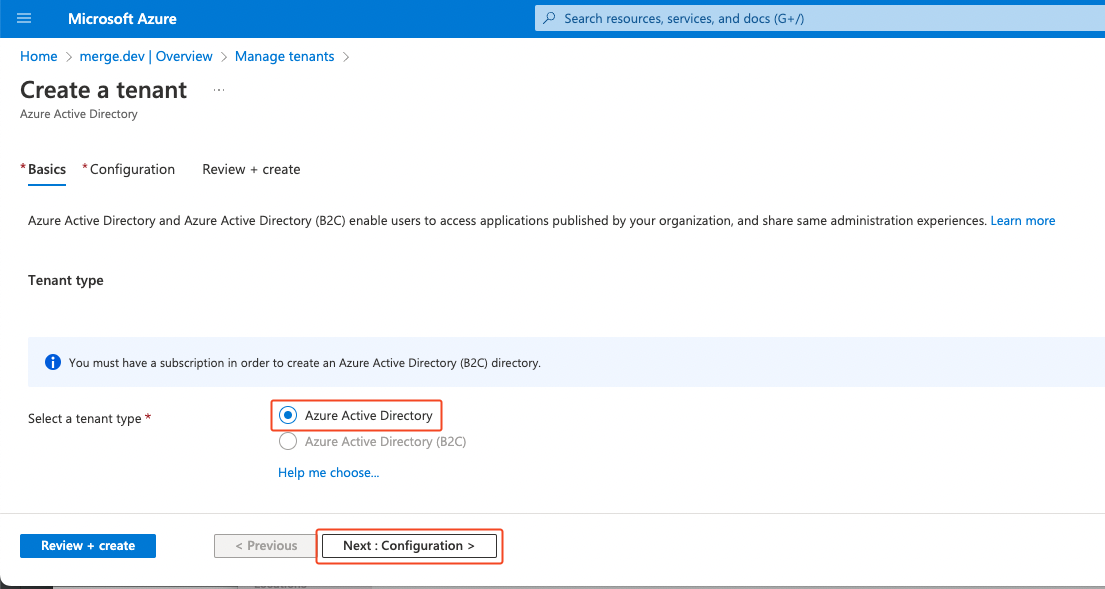1105x589 pixels.
Task: Open the hamburger portal menu
Action: 25,19
